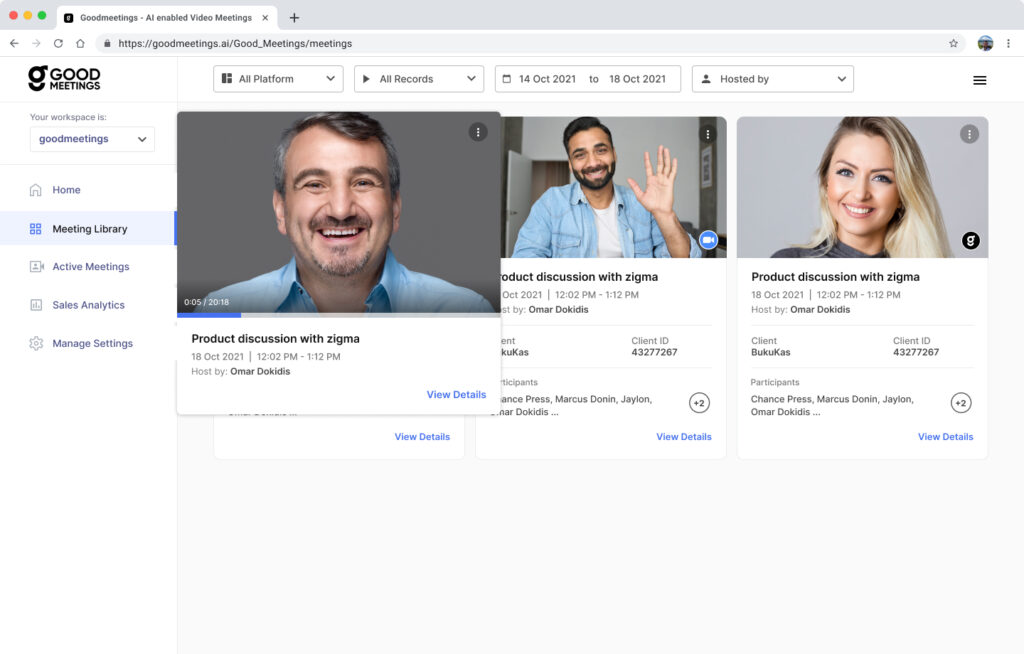Viewport: 1024px width, 654px height.
Task: Expand the All Platform dropdown
Action: (278, 79)
